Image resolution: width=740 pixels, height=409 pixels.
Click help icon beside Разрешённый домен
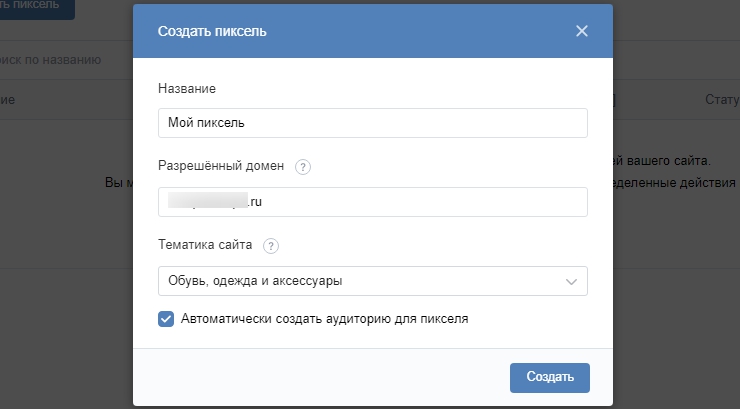(304, 167)
